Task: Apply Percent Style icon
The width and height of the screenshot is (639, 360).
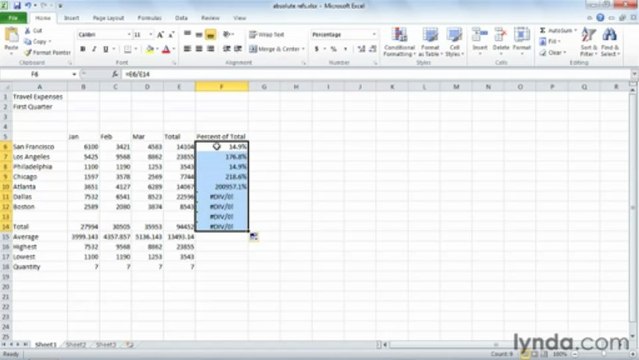Action: [334, 49]
